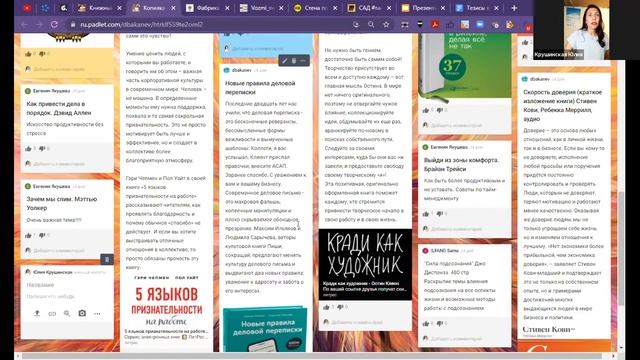Like the 'Сила подсознания' post

[426, 323]
